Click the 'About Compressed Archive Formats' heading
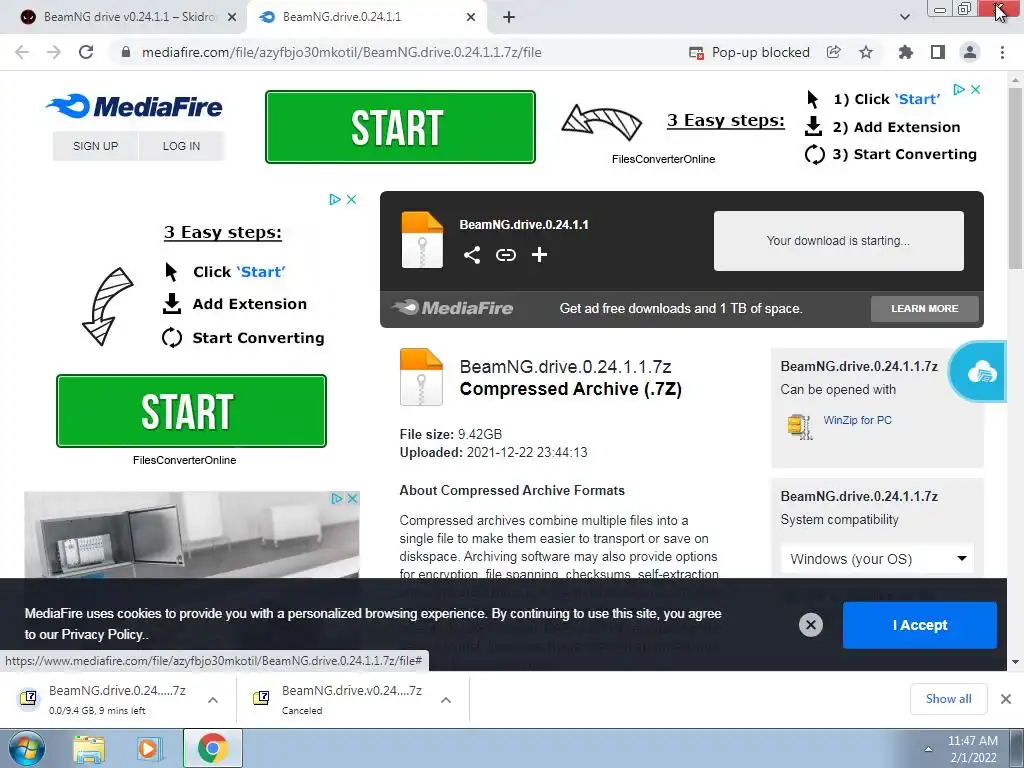Screen dimensions: 1024x768 pos(512,490)
